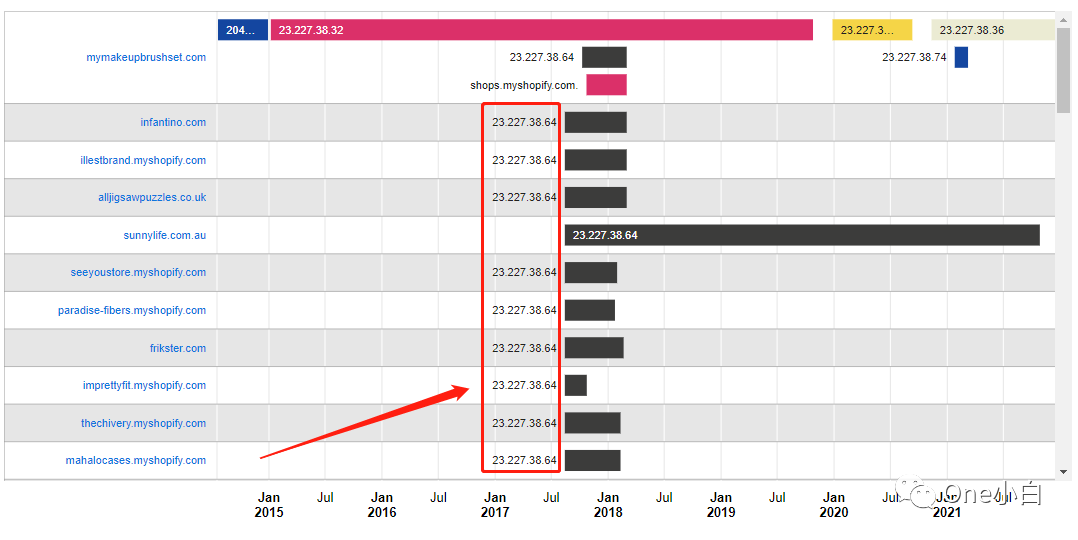Screen dimensions: 1078x540
Task: Select the blue 204... timeline bar
Action: coord(243,30)
